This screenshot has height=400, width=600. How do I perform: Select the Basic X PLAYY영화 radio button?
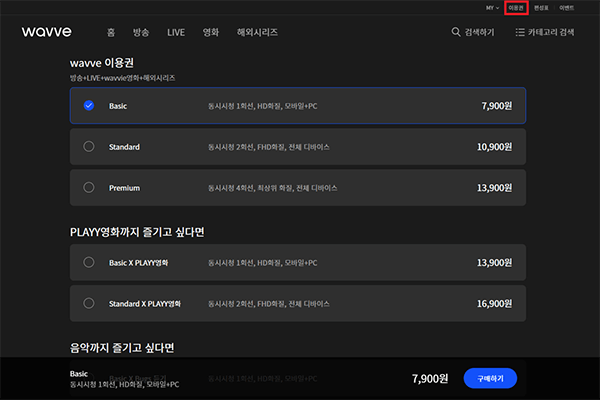[89, 262]
